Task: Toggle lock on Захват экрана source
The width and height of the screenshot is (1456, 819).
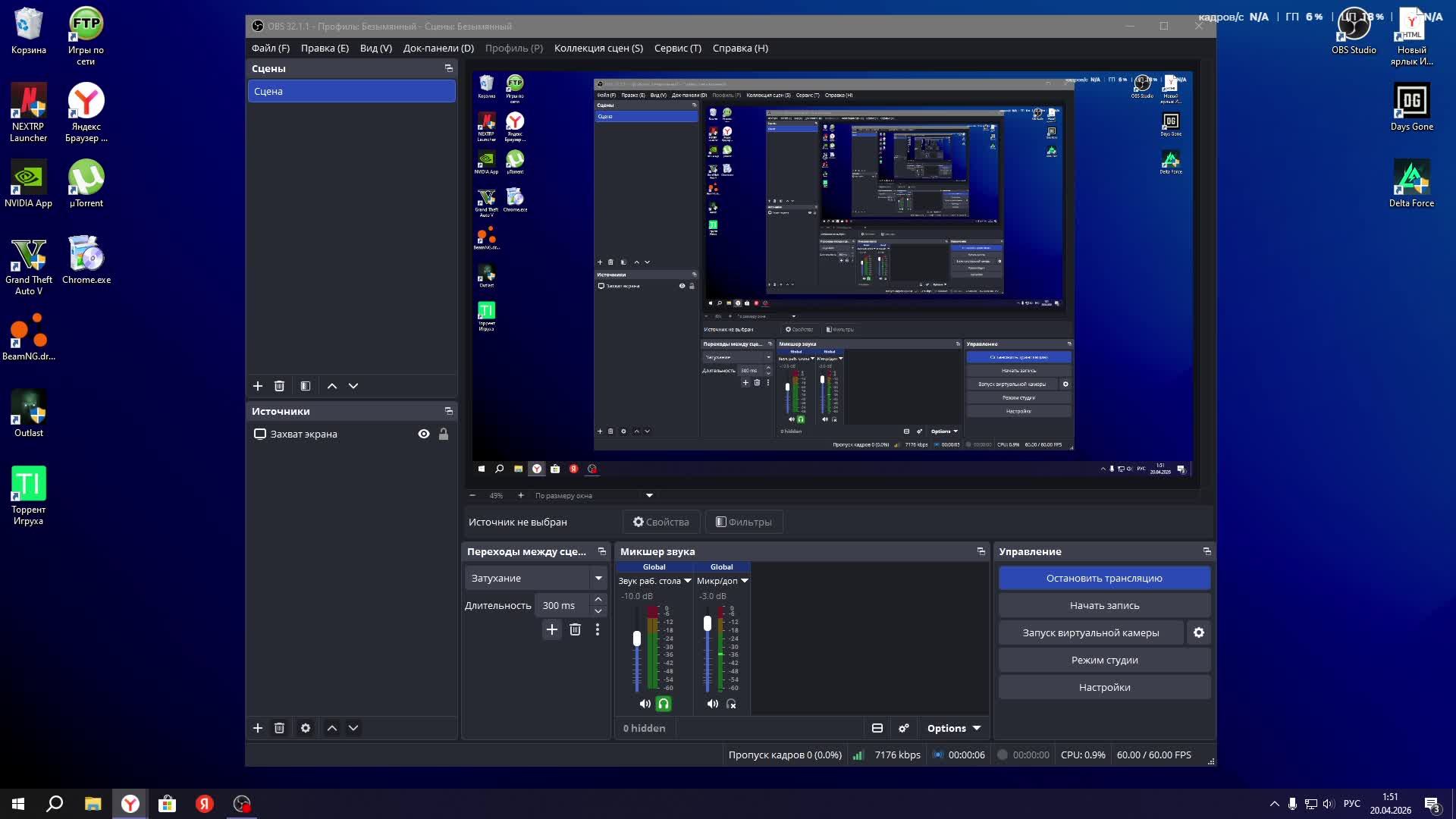Action: pyautogui.click(x=444, y=434)
